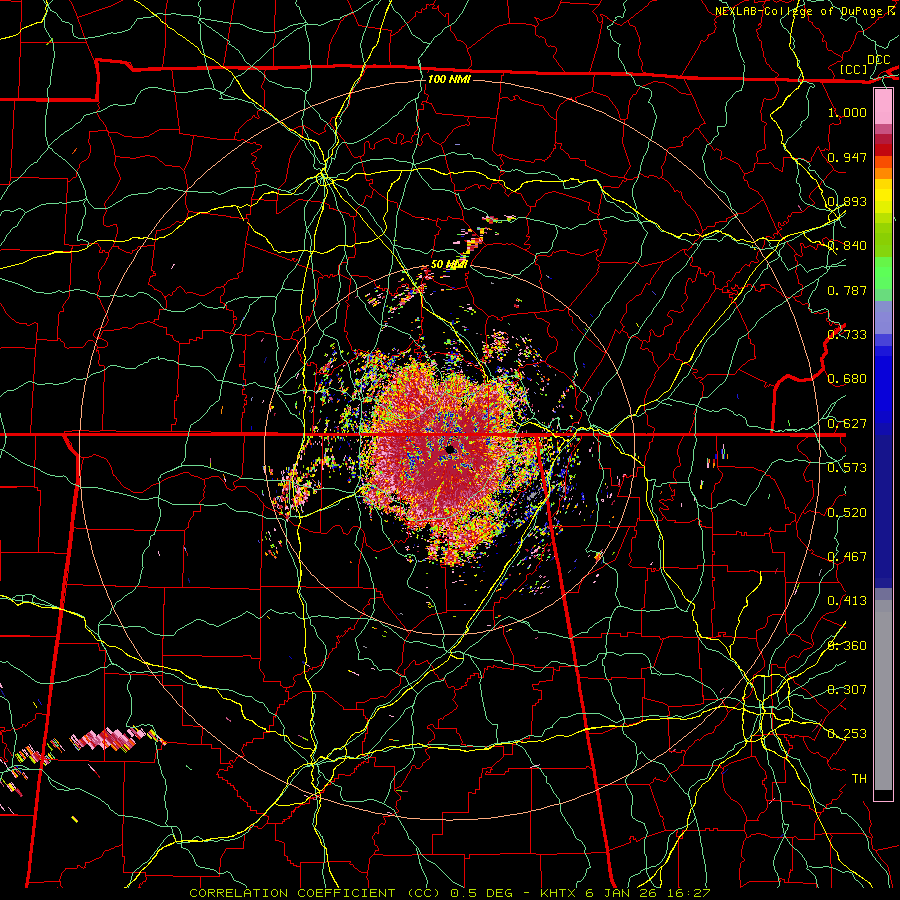Click the 16:27 timestamp in the caption

point(688,893)
